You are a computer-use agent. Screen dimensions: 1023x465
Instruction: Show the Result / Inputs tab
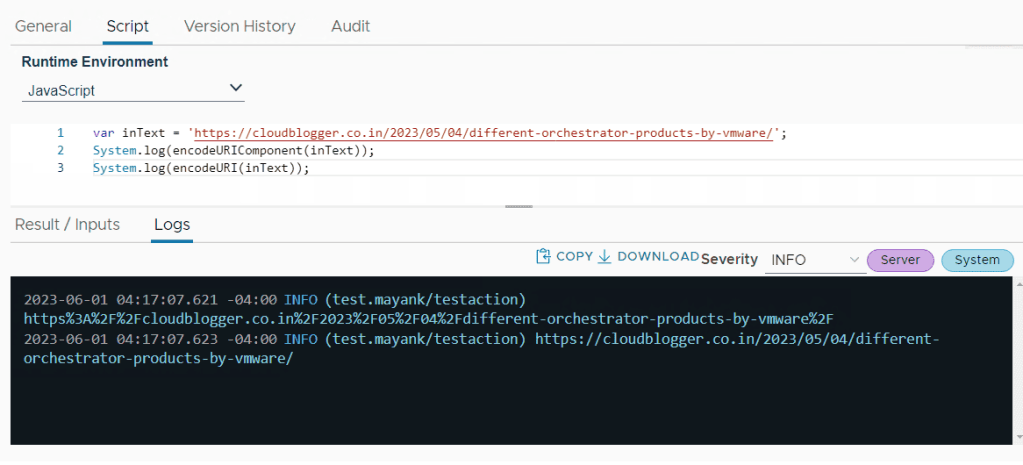click(x=67, y=225)
